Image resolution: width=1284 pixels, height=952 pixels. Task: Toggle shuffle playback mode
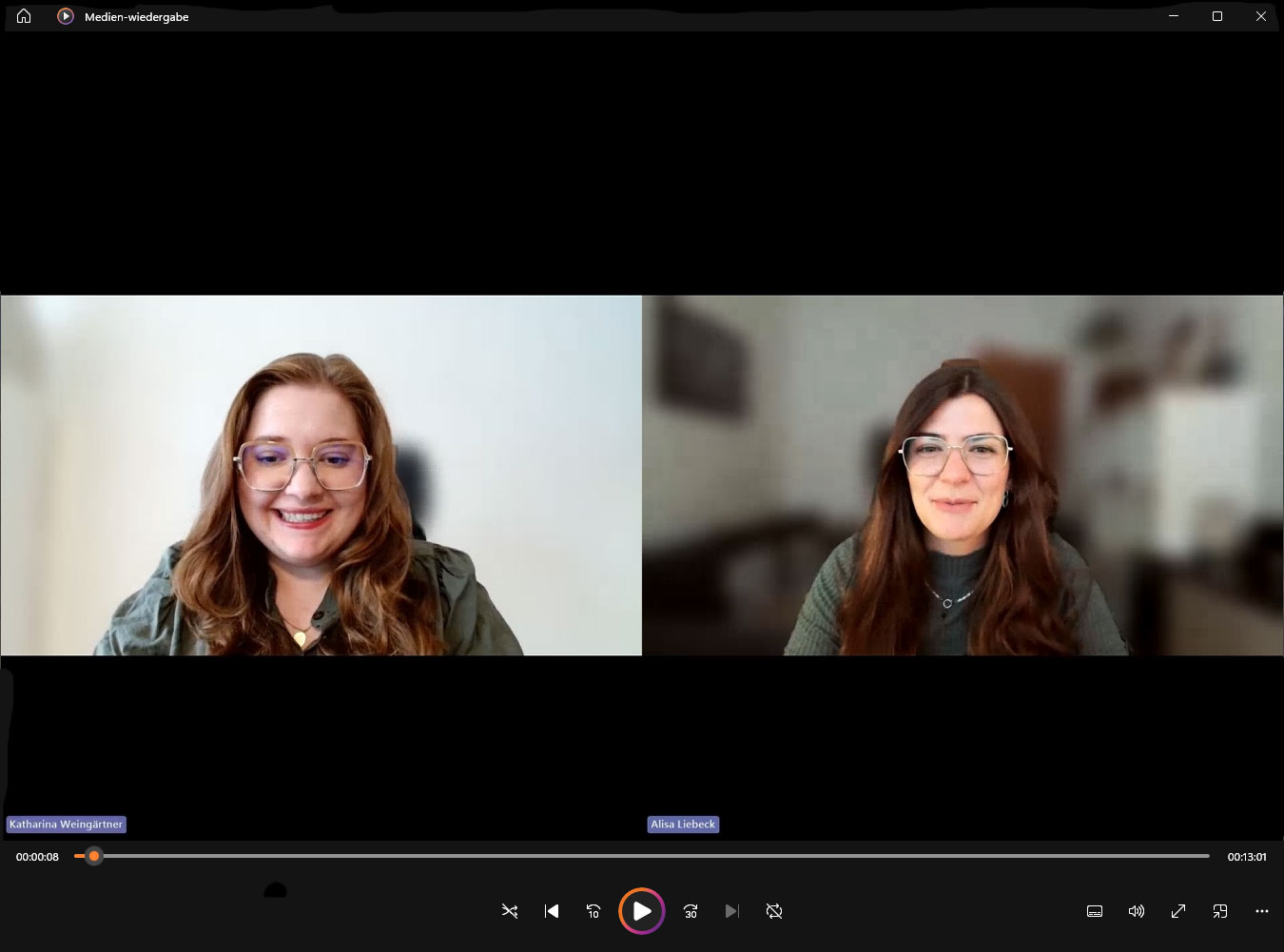click(510, 911)
